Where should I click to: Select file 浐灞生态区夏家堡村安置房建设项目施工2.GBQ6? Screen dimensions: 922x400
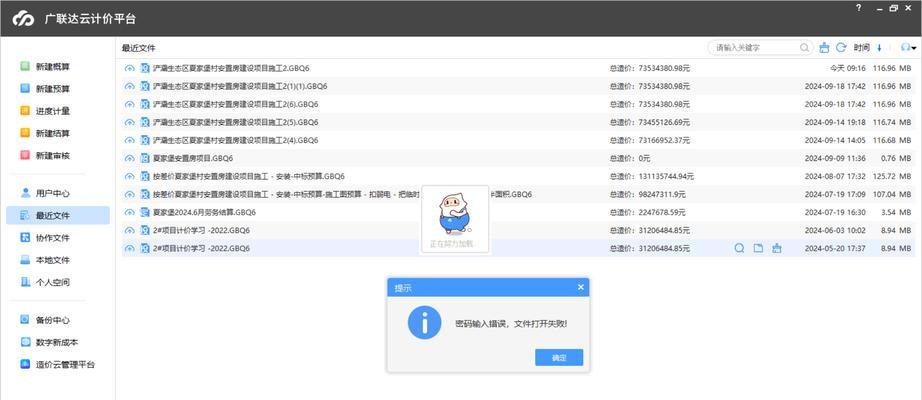coord(230,68)
